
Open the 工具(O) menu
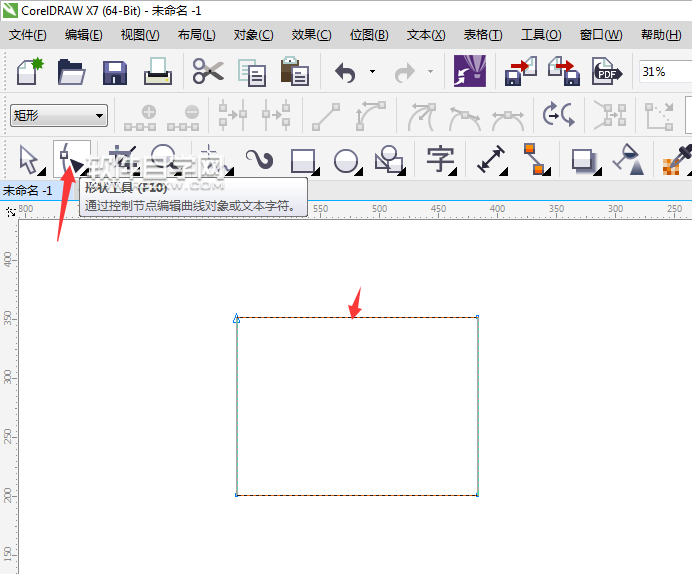click(x=541, y=35)
